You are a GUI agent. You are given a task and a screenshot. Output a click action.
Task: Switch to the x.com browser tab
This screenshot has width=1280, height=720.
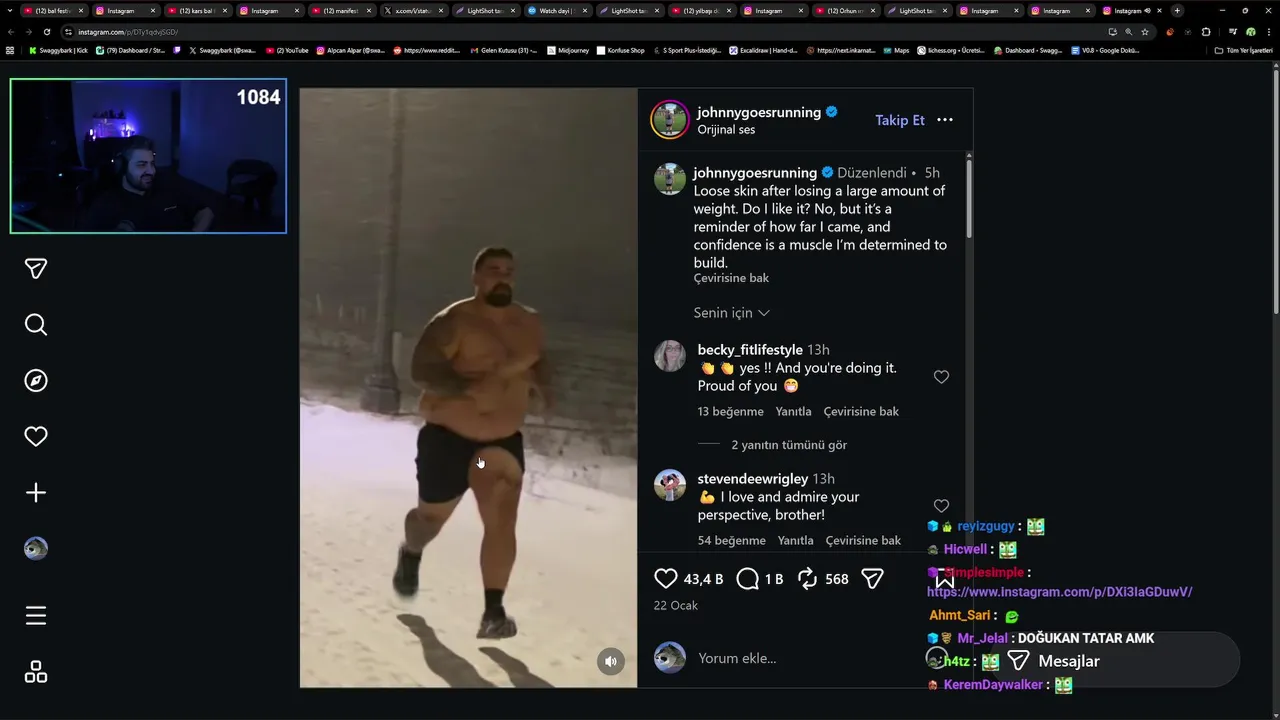click(410, 11)
